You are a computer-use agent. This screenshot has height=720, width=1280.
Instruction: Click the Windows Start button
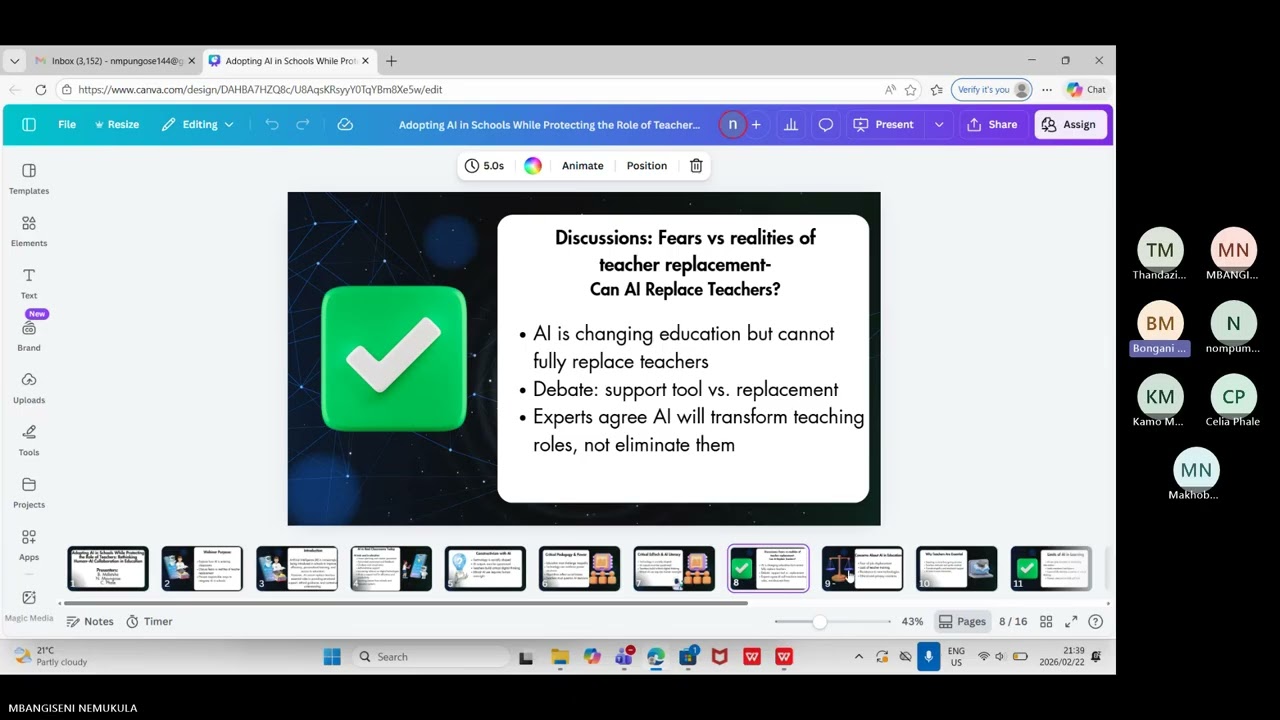(332, 657)
